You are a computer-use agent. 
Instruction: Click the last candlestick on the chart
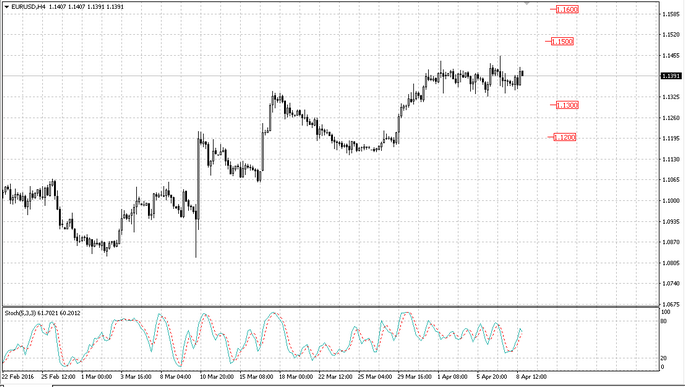tap(522, 73)
